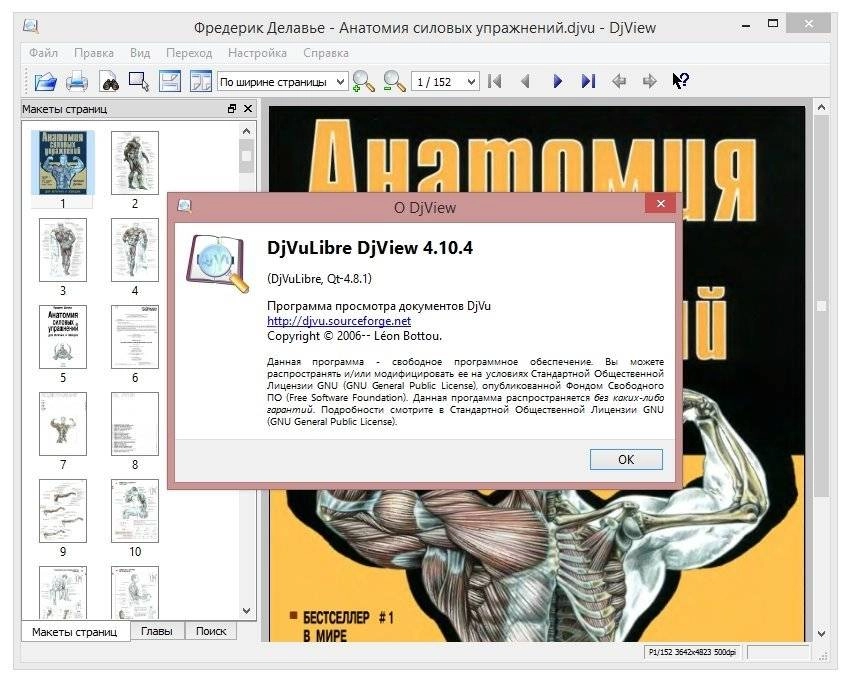Click the document view scrollbar handle
This screenshot has width=855, height=689.
[822, 306]
